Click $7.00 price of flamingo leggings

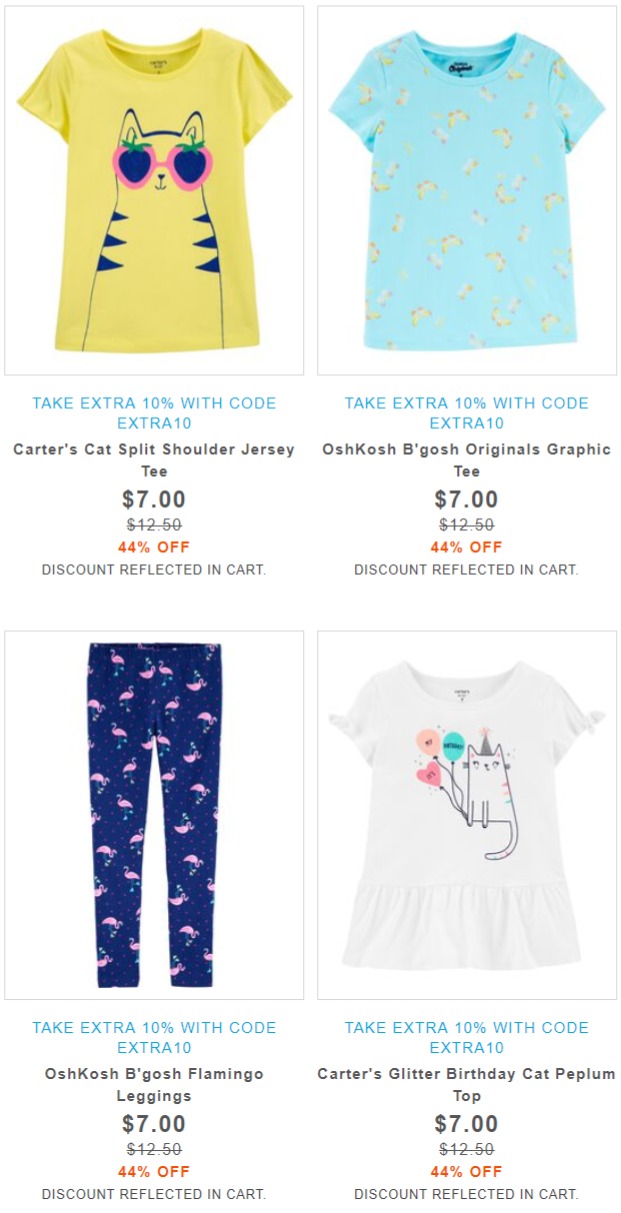tap(154, 1123)
